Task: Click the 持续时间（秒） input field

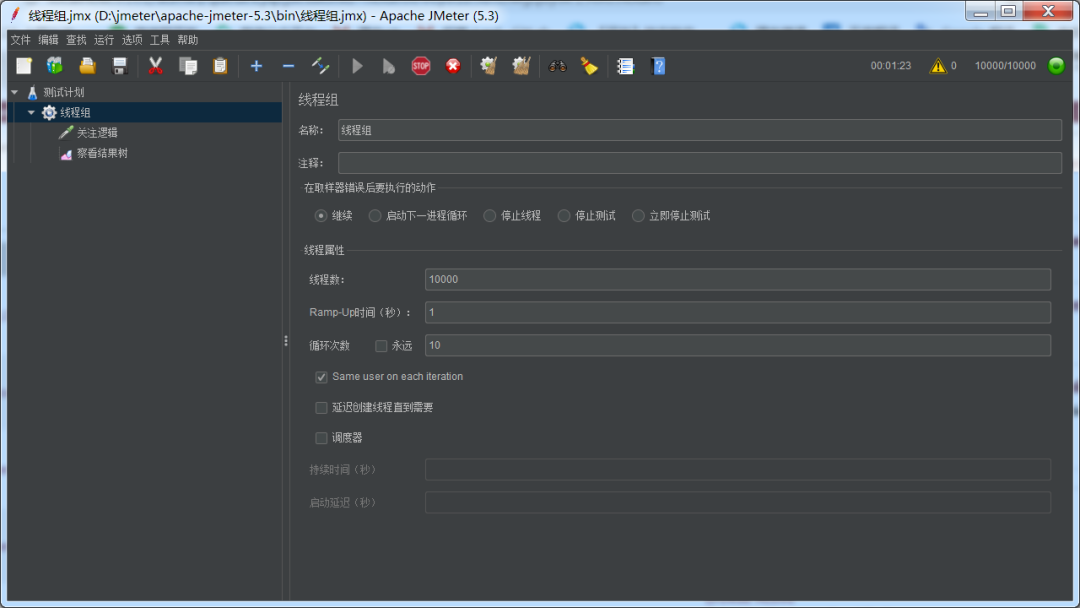Action: (738, 470)
